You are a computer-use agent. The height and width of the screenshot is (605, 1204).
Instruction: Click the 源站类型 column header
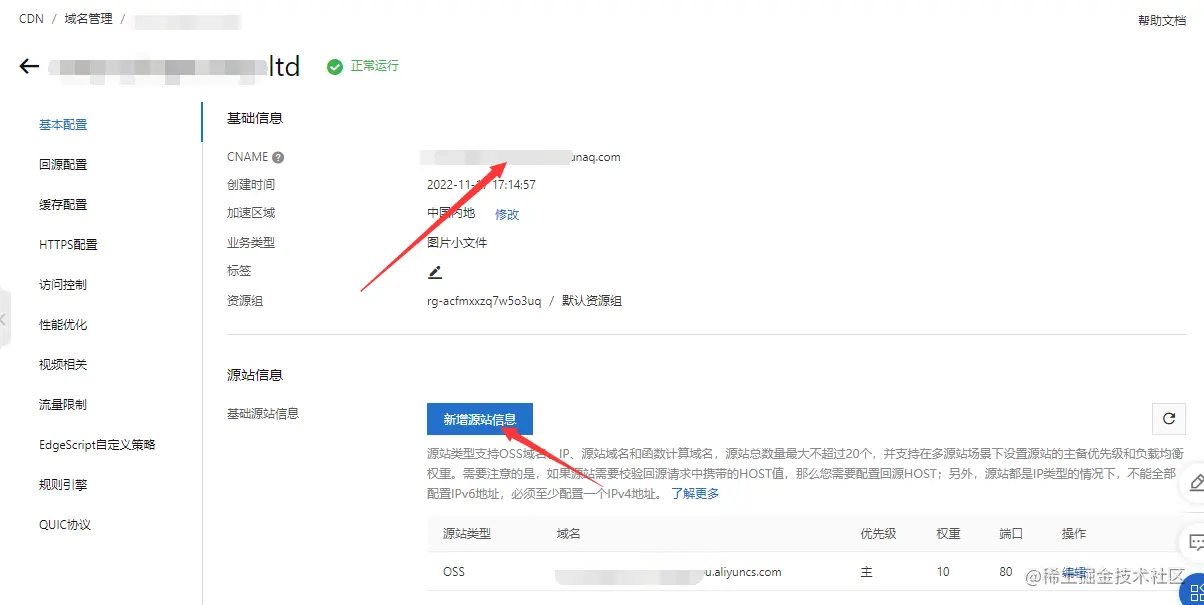pos(467,534)
